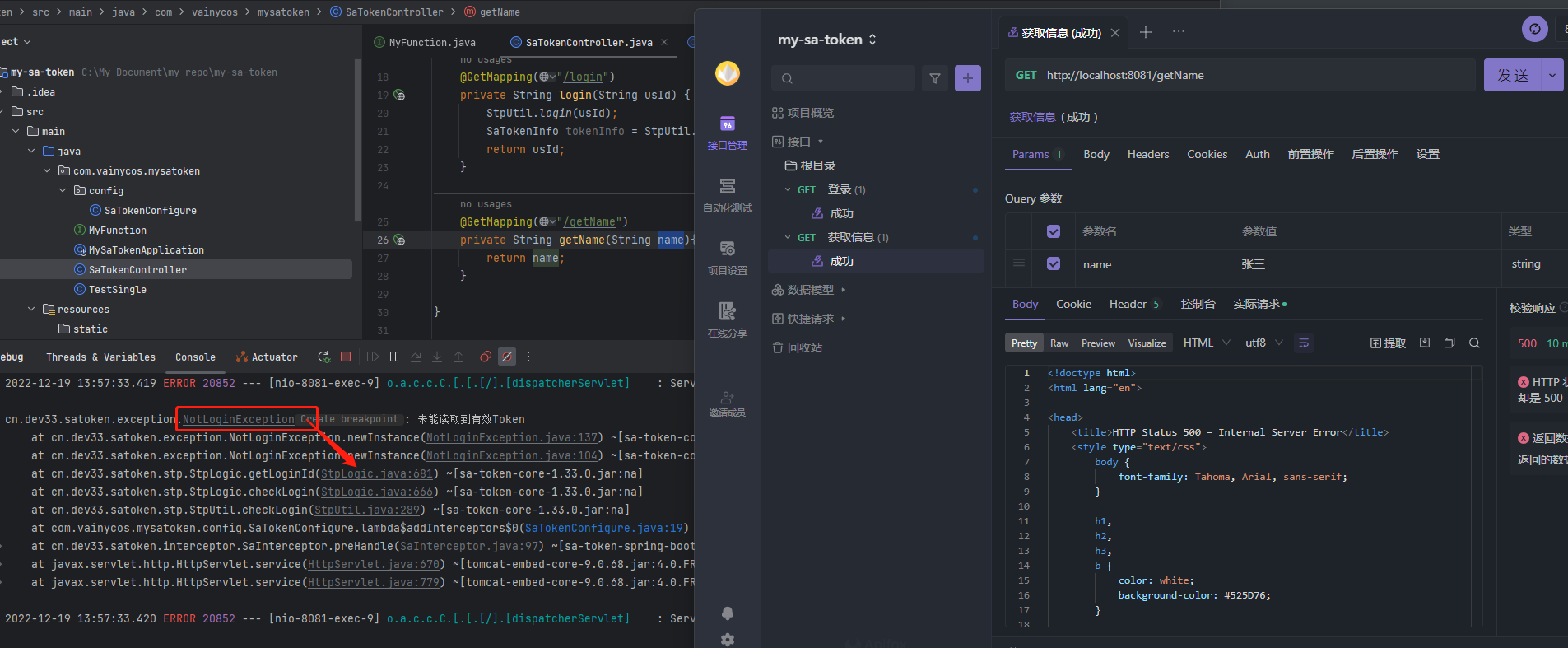This screenshot has width=1568, height=648.
Task: Select the Preview response view
Action: pos(1098,343)
